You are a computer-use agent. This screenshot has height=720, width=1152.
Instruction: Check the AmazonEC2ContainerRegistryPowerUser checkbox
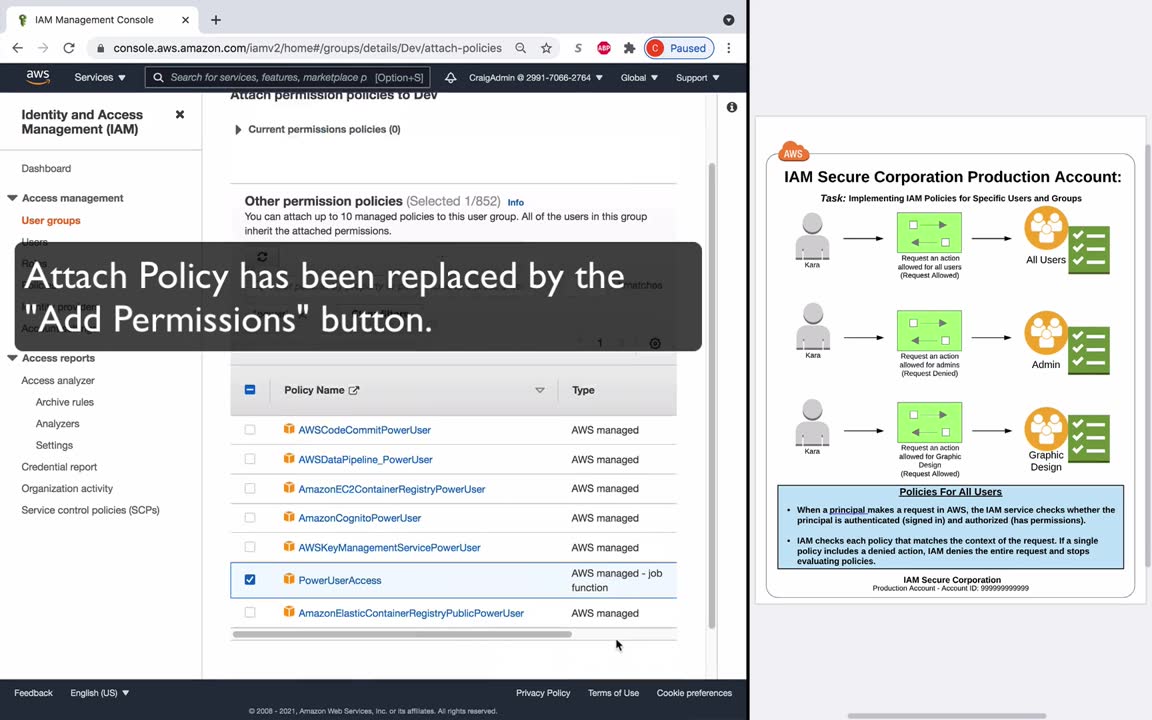click(250, 488)
